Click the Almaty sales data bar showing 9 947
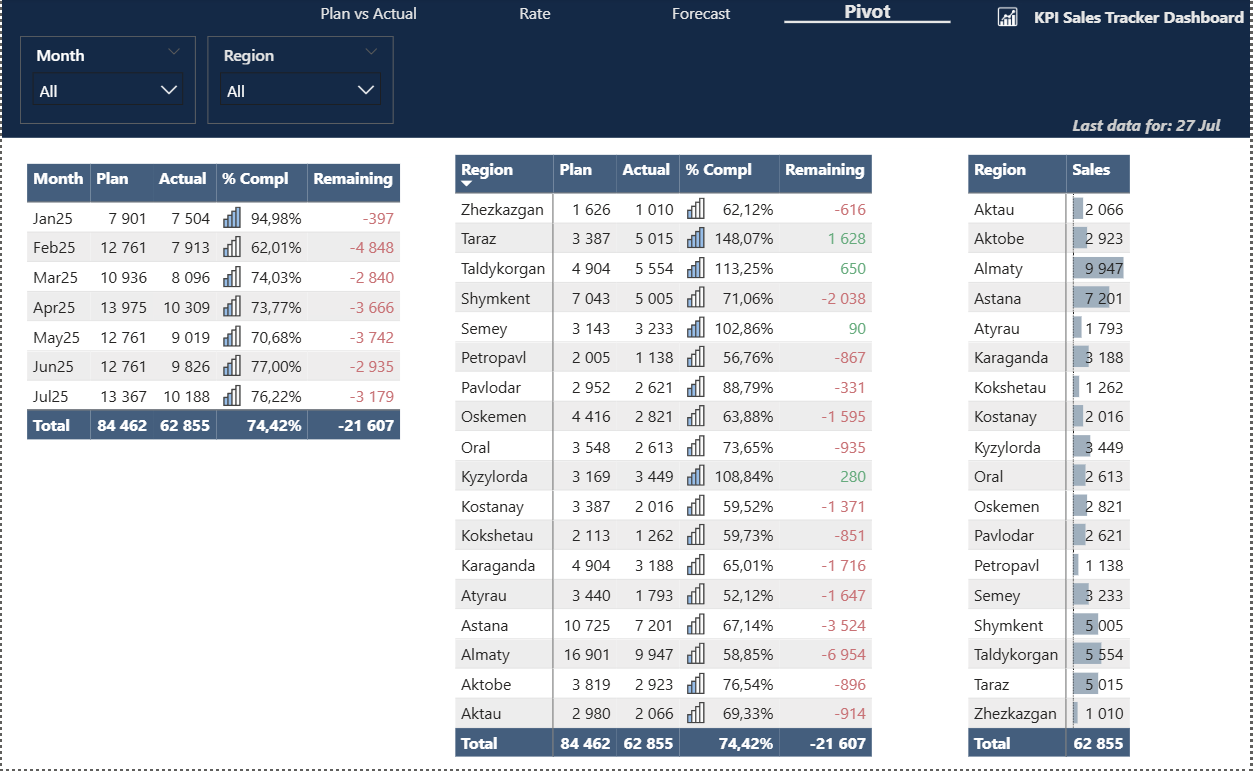The width and height of the screenshot is (1253, 771). (1098, 268)
